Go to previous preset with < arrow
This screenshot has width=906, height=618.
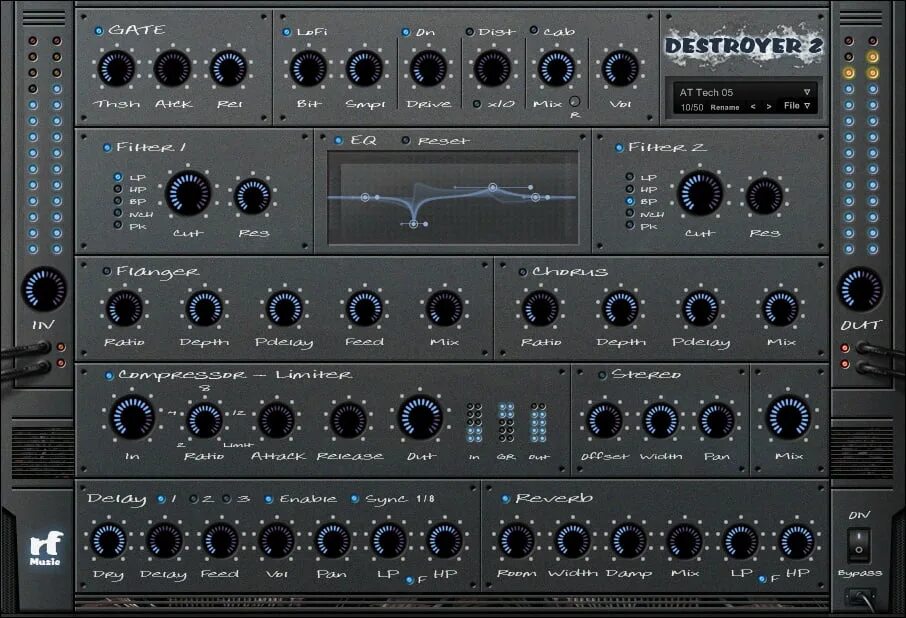click(753, 107)
